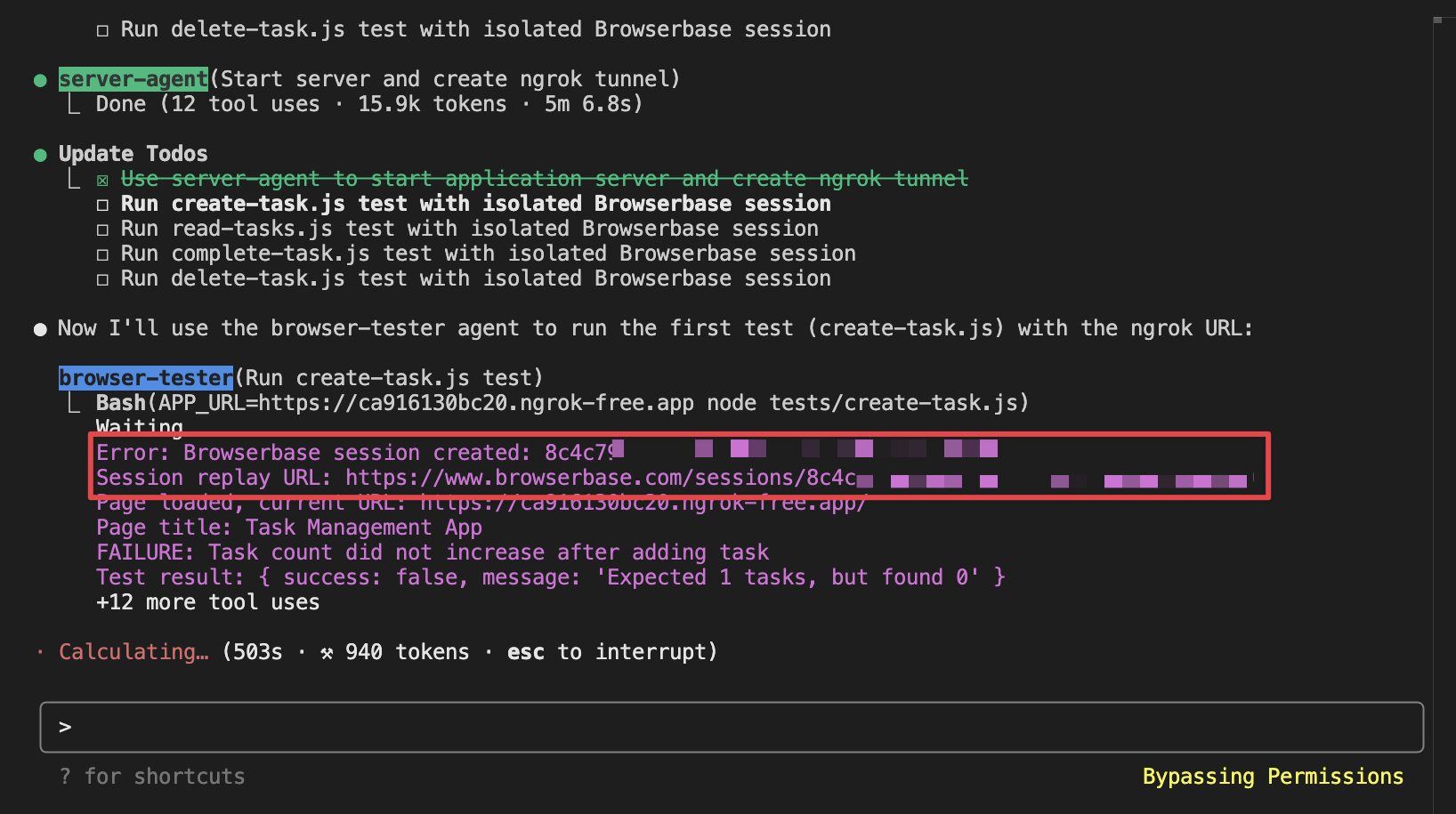This screenshot has height=814, width=1456.
Task: Click "FAILURE: Task count did not increase" line
Action: (x=433, y=552)
